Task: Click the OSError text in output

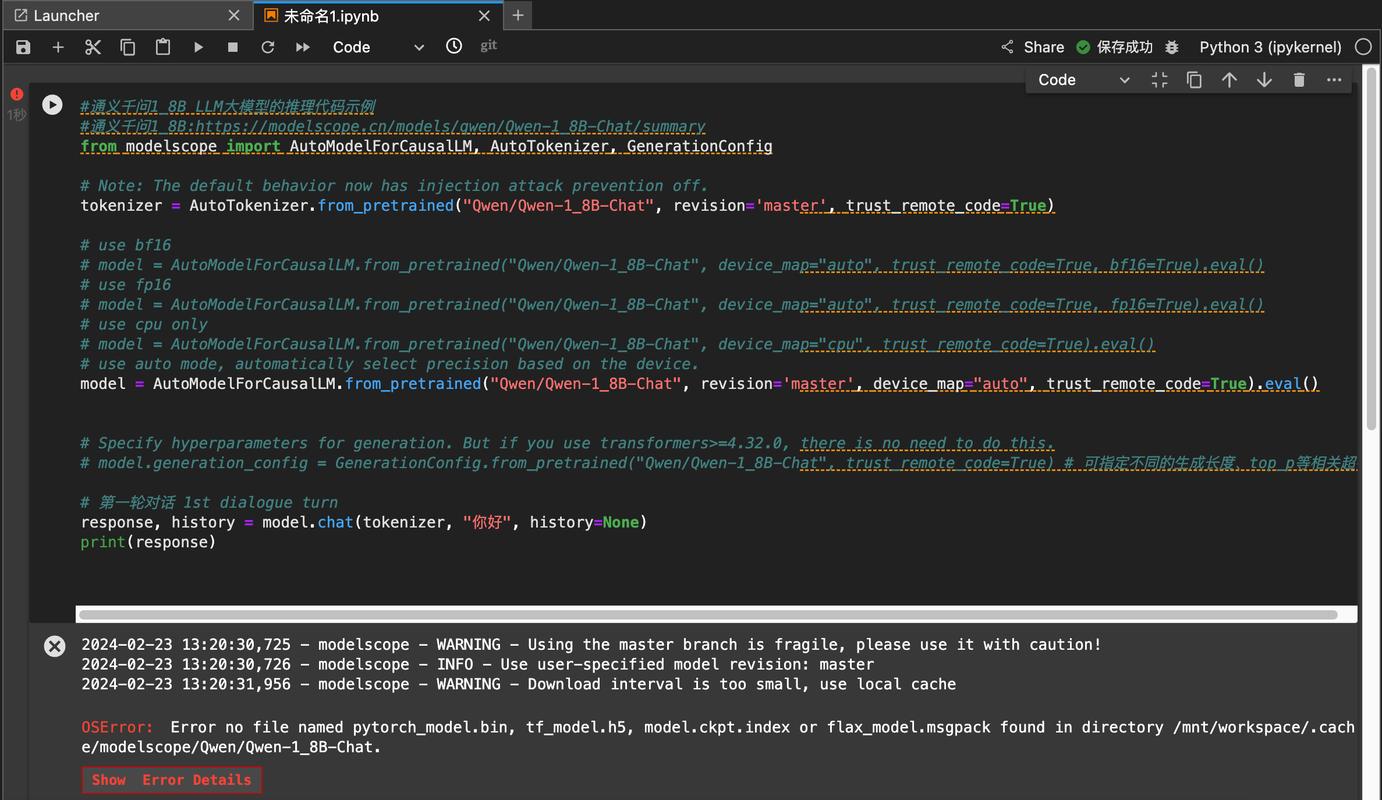Action: coord(117,727)
